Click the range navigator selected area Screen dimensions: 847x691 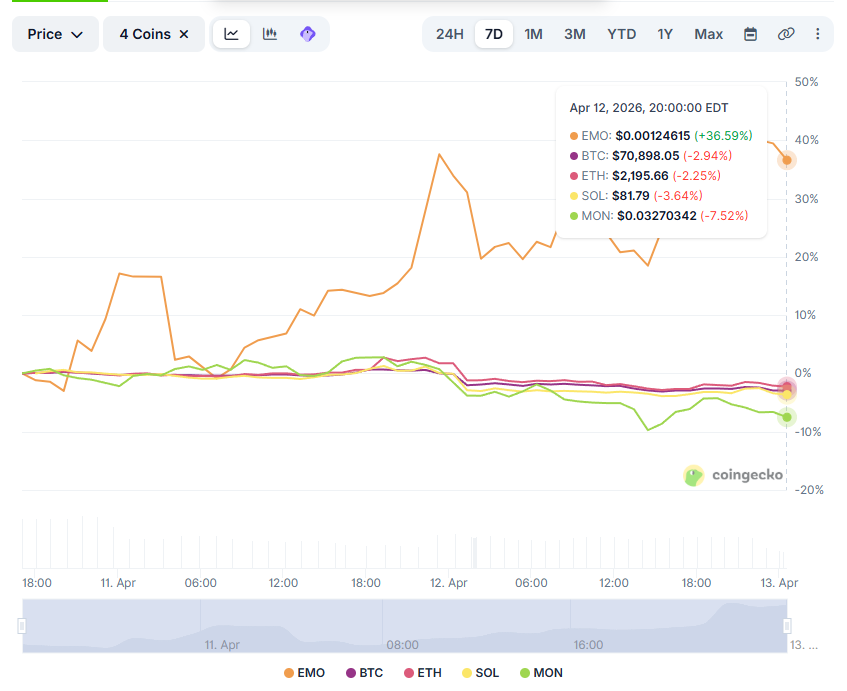coord(405,626)
